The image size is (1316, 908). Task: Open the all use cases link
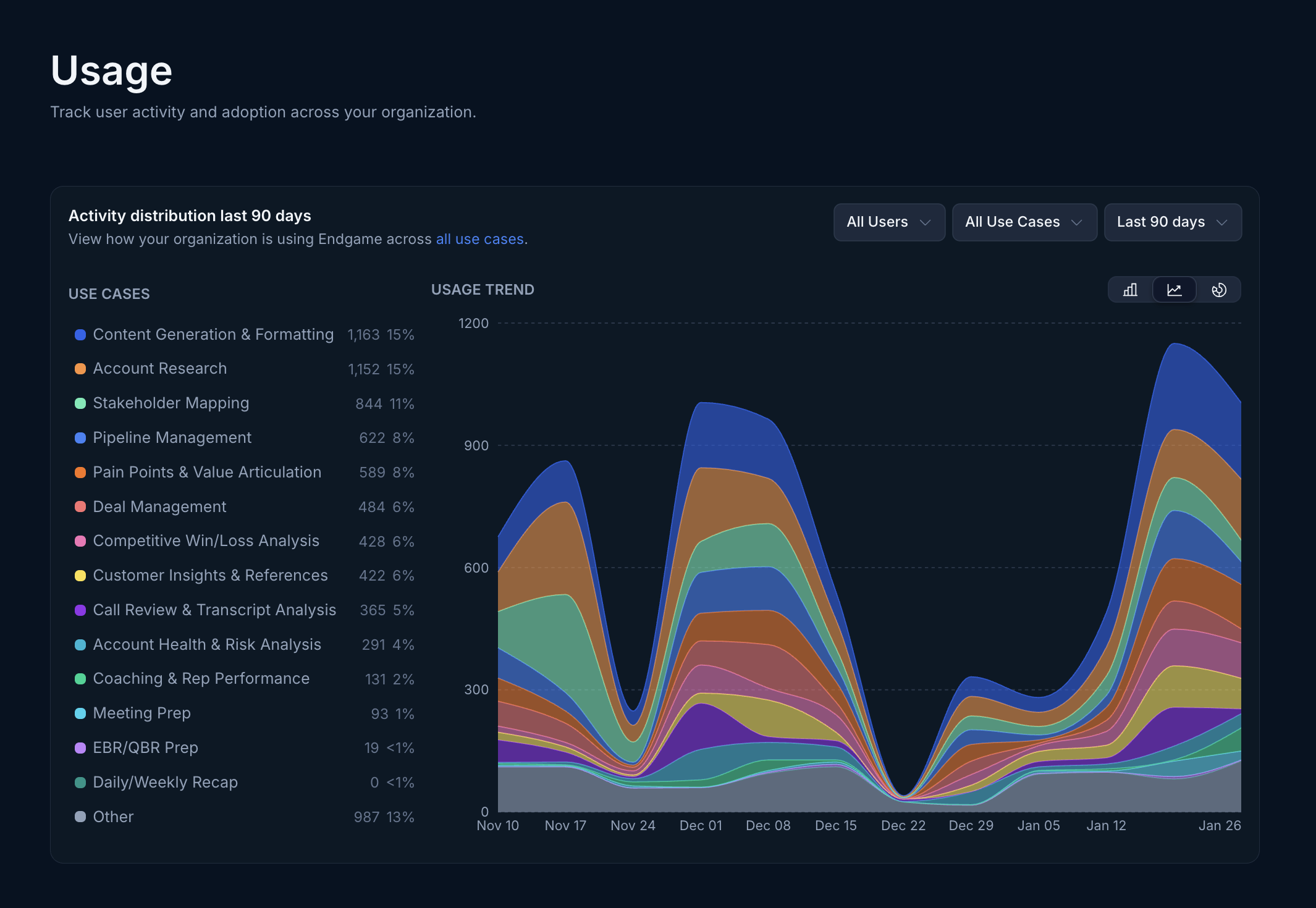point(479,239)
